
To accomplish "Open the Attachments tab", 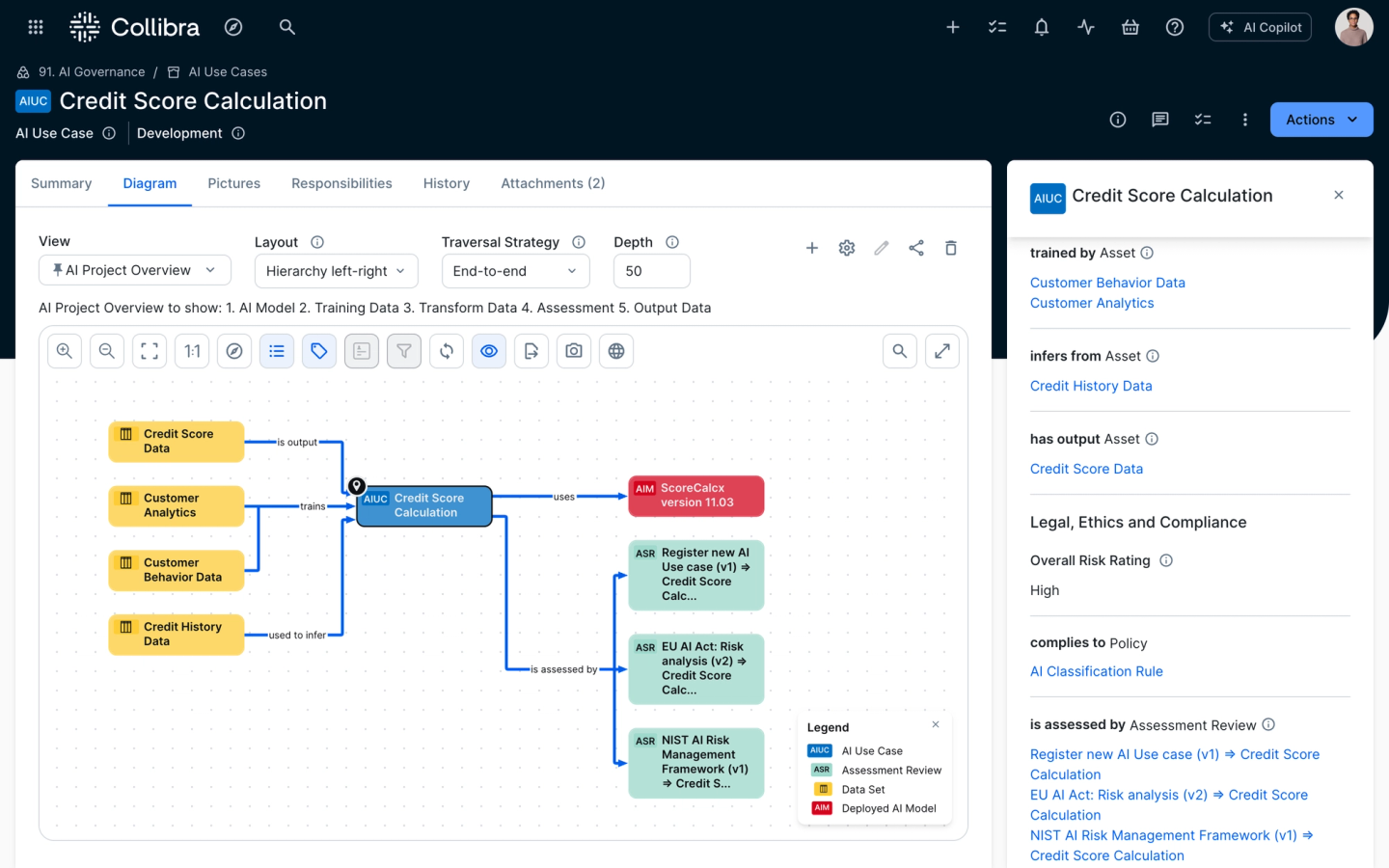I will tap(553, 183).
